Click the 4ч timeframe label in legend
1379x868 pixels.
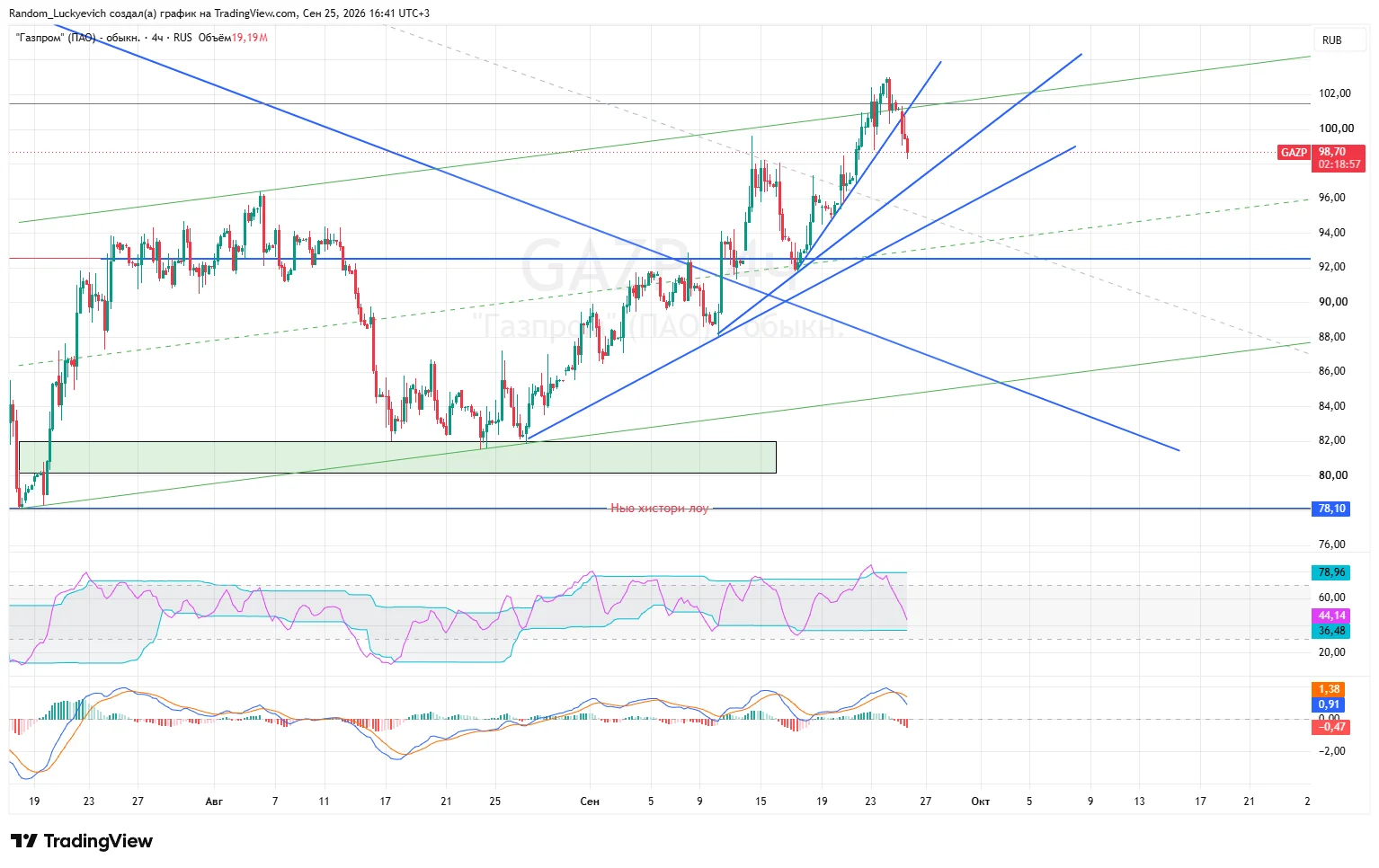click(157, 38)
